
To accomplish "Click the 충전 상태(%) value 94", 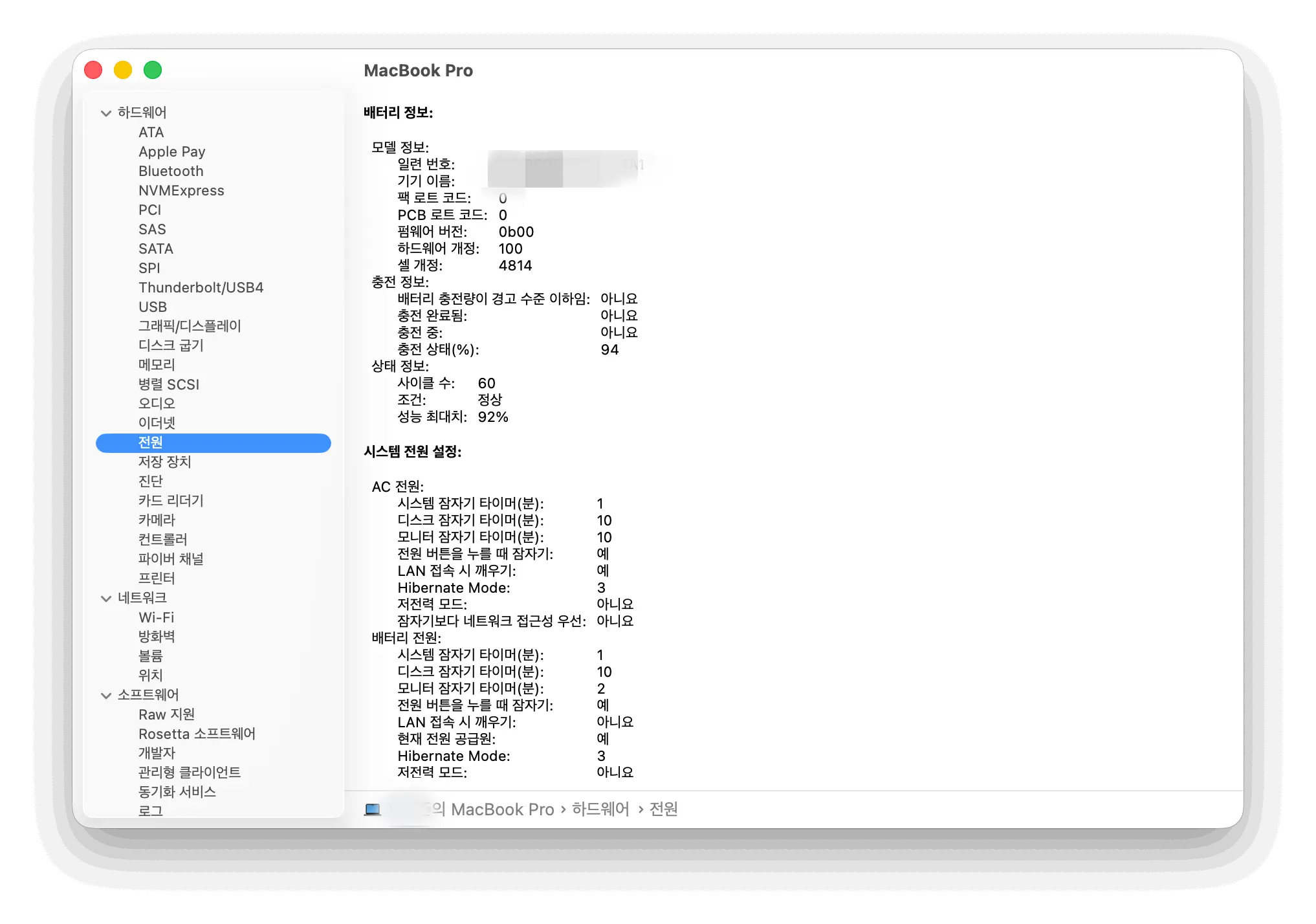I will coord(609,349).
